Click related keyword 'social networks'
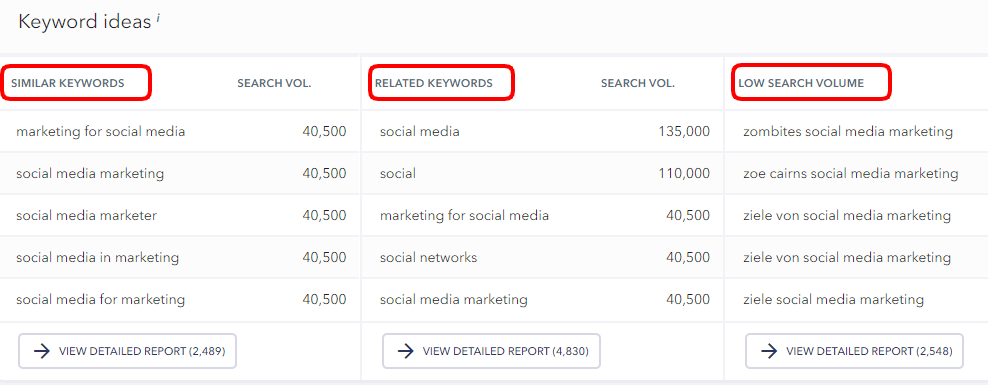The width and height of the screenshot is (988, 385). 428,257
